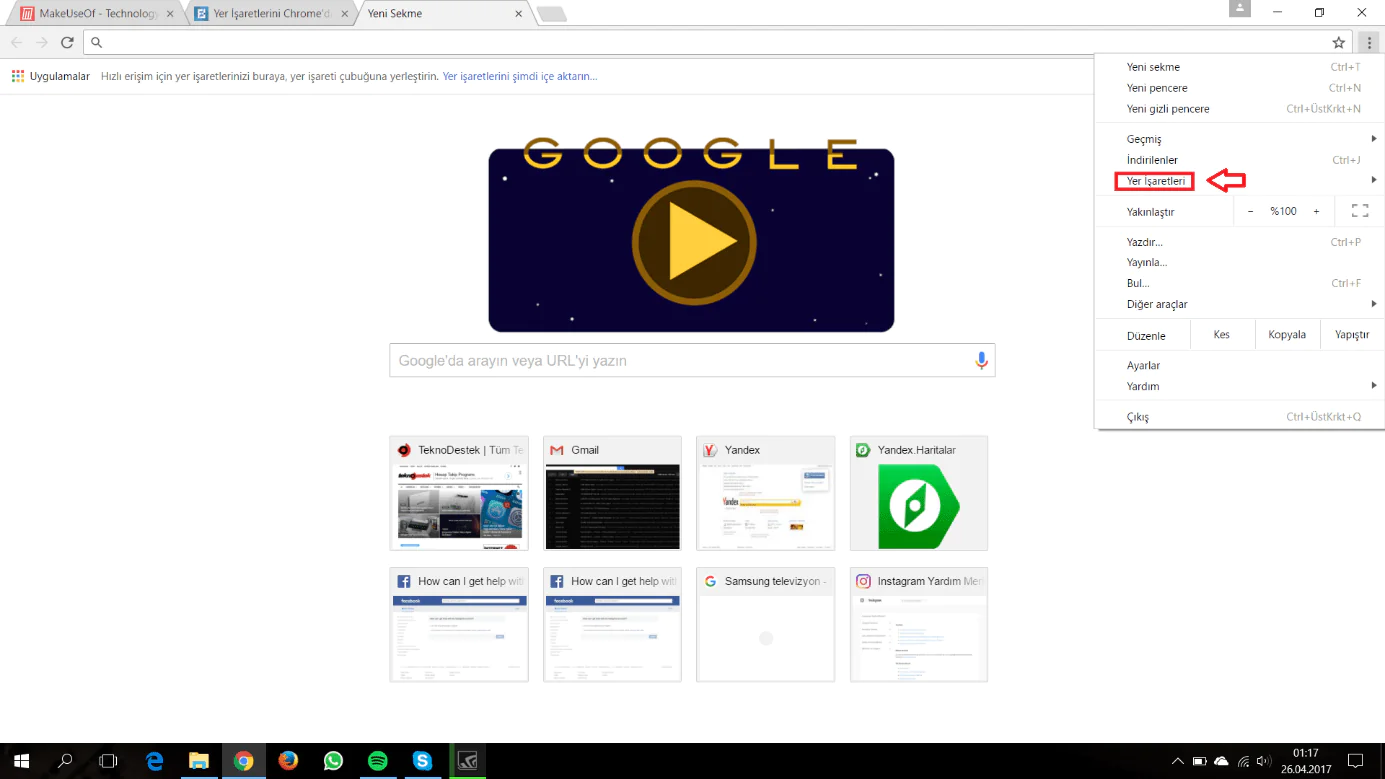
Task: Show hidden system tray icons
Action: pos(1178,761)
